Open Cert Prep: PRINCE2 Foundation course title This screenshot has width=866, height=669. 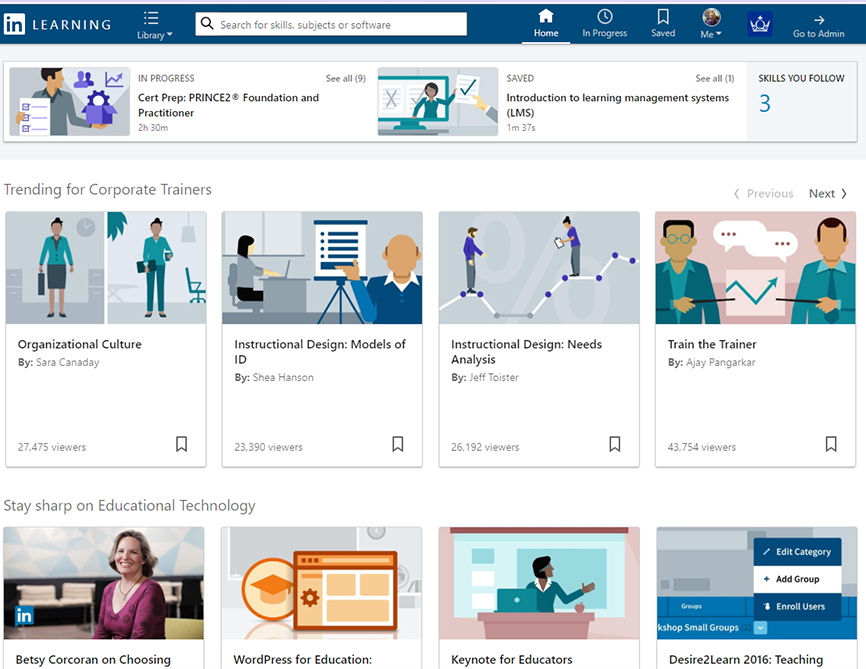click(x=228, y=105)
